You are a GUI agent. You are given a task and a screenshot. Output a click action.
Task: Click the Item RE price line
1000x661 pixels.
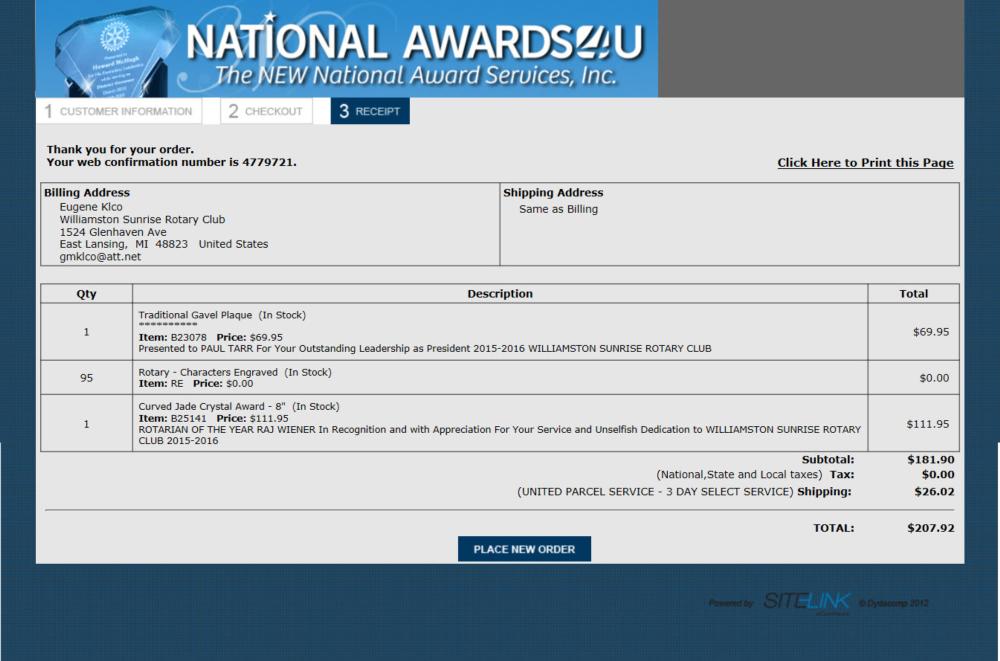point(196,384)
